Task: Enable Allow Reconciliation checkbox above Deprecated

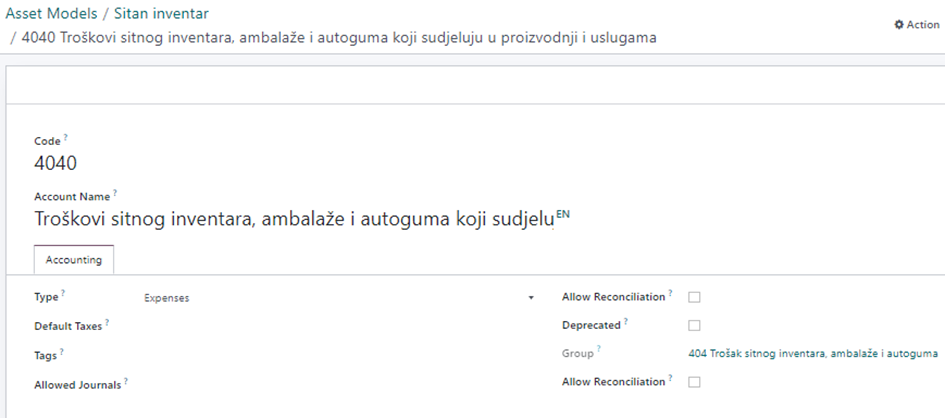Action: click(695, 297)
